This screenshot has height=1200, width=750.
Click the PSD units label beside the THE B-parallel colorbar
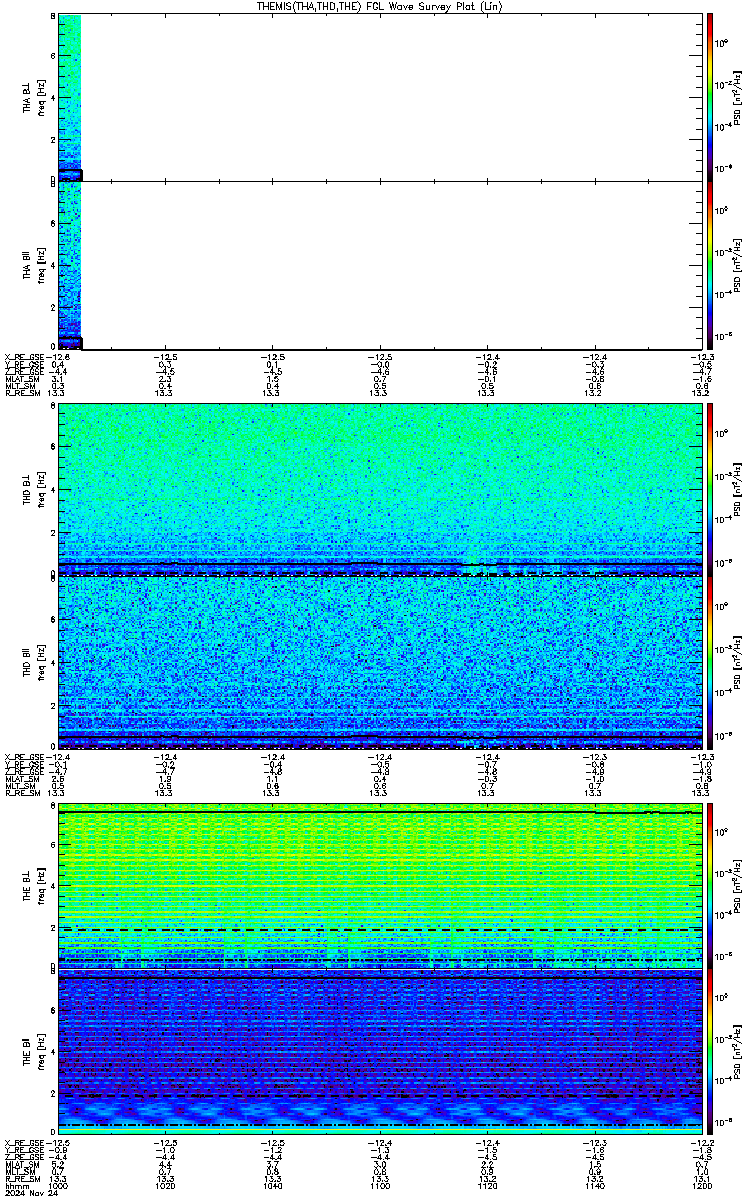[x=737, y=1054]
